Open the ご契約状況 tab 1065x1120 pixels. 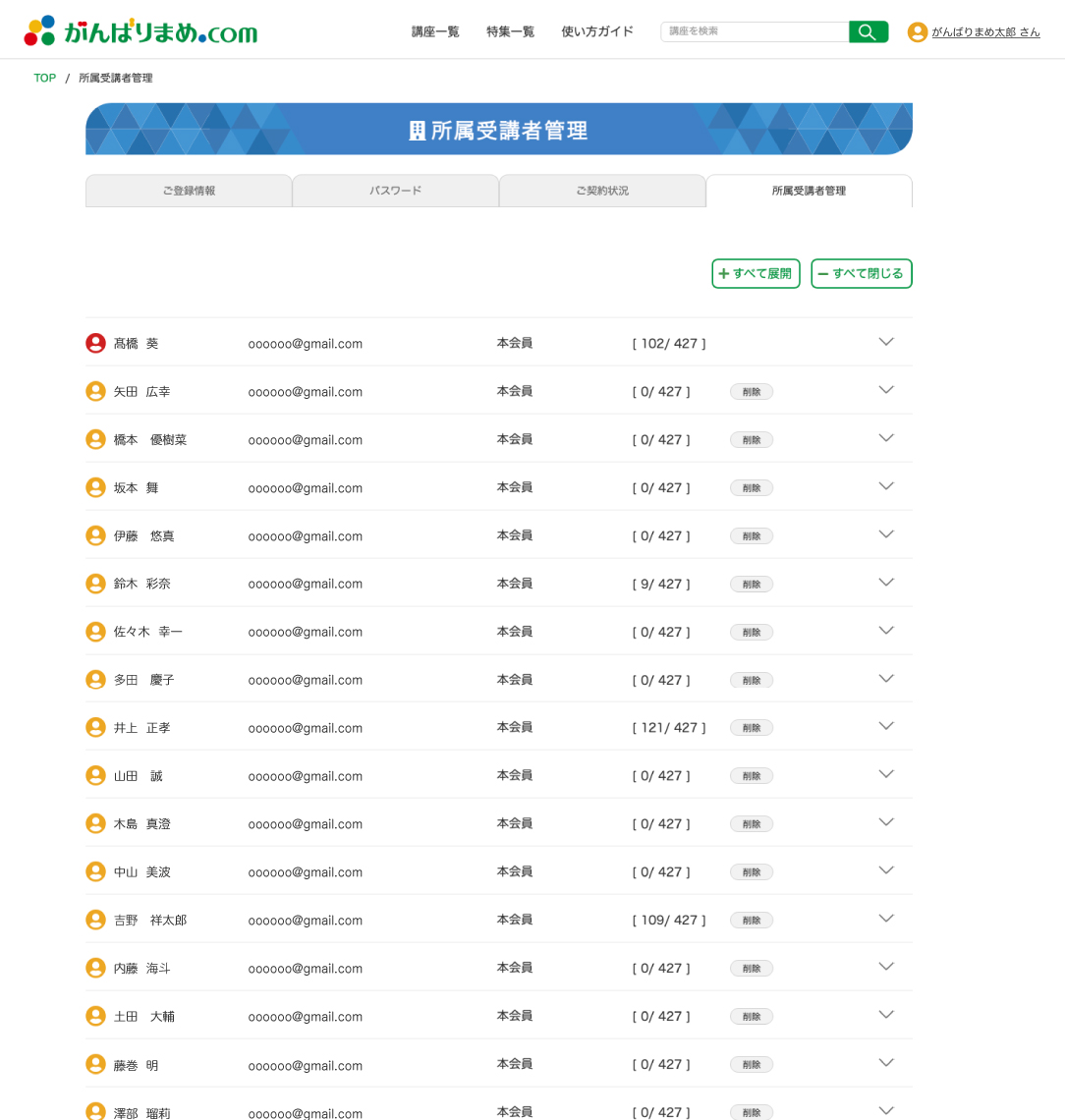coord(602,191)
